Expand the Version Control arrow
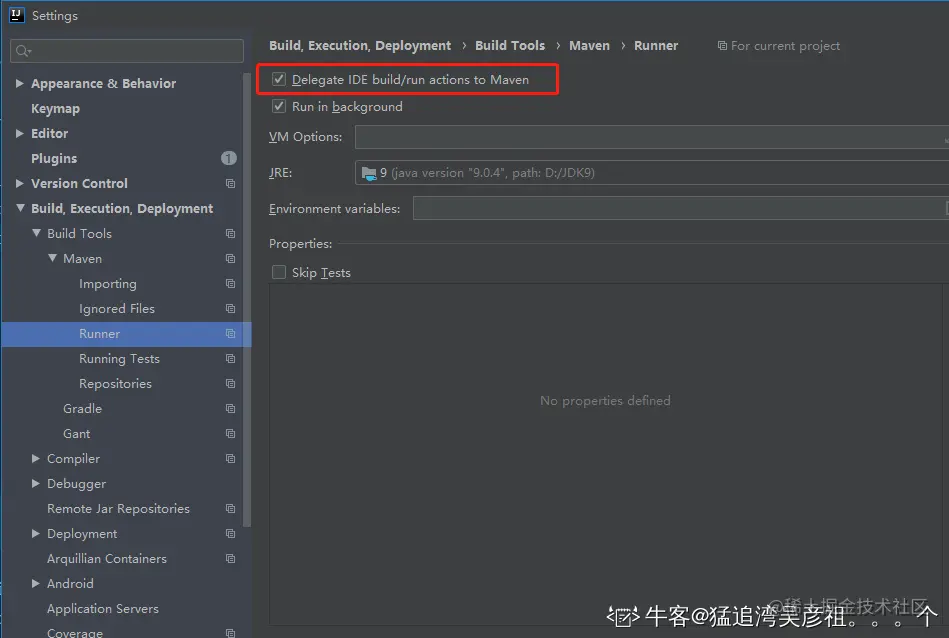 (x=19, y=183)
